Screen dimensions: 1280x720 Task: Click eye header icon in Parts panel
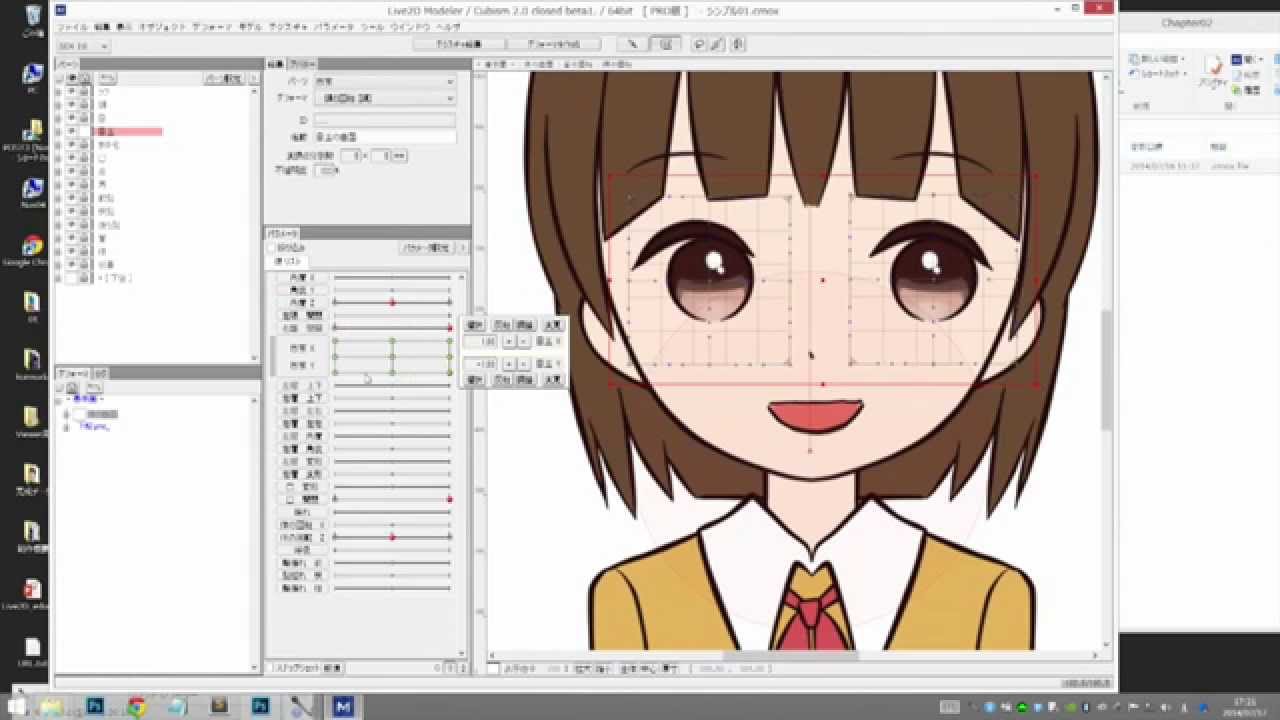point(72,78)
